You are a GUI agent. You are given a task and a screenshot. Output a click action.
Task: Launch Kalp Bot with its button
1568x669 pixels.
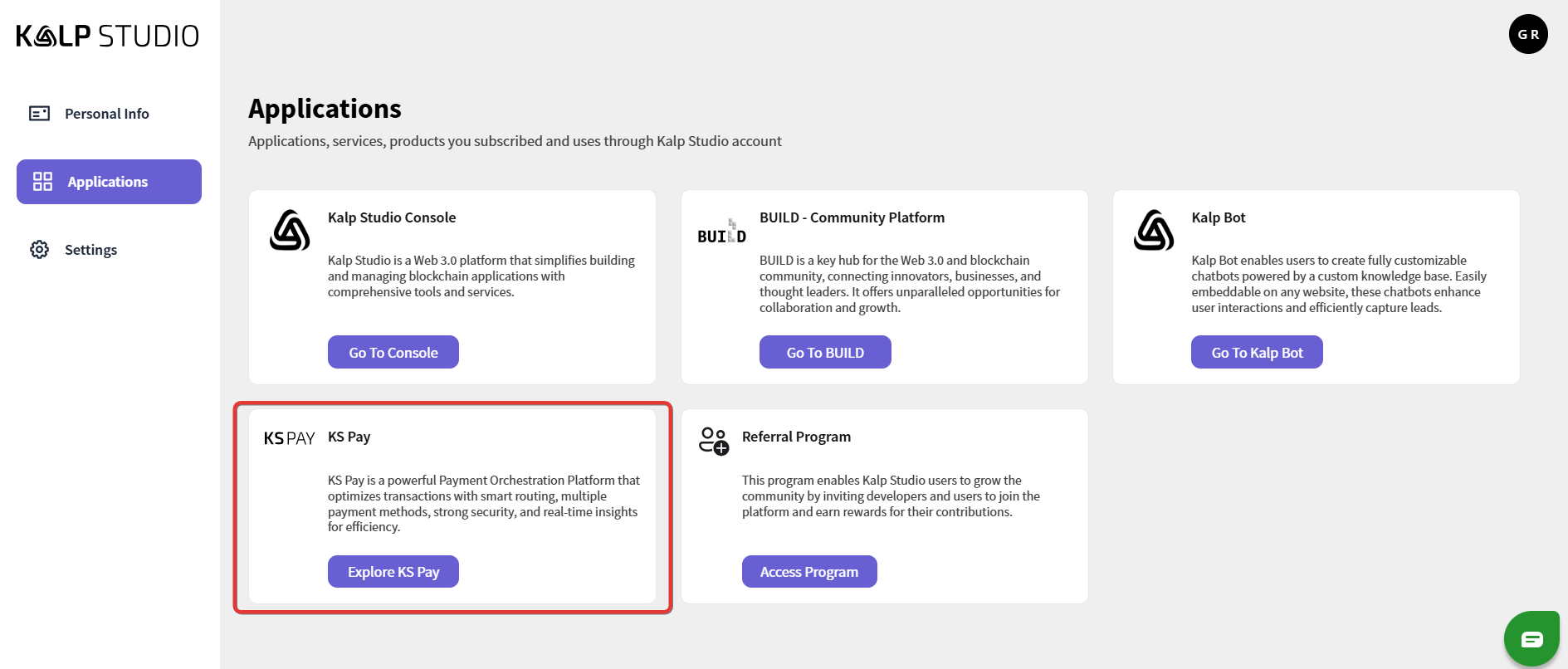[x=1256, y=353]
